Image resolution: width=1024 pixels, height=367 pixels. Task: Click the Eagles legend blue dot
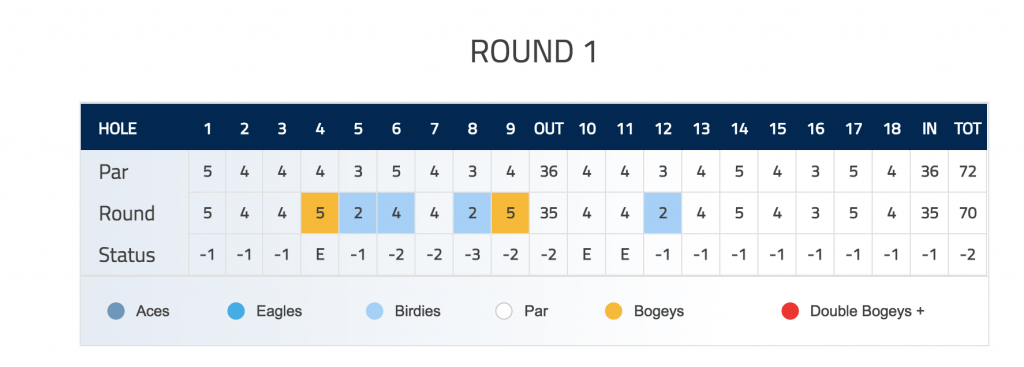click(x=236, y=311)
